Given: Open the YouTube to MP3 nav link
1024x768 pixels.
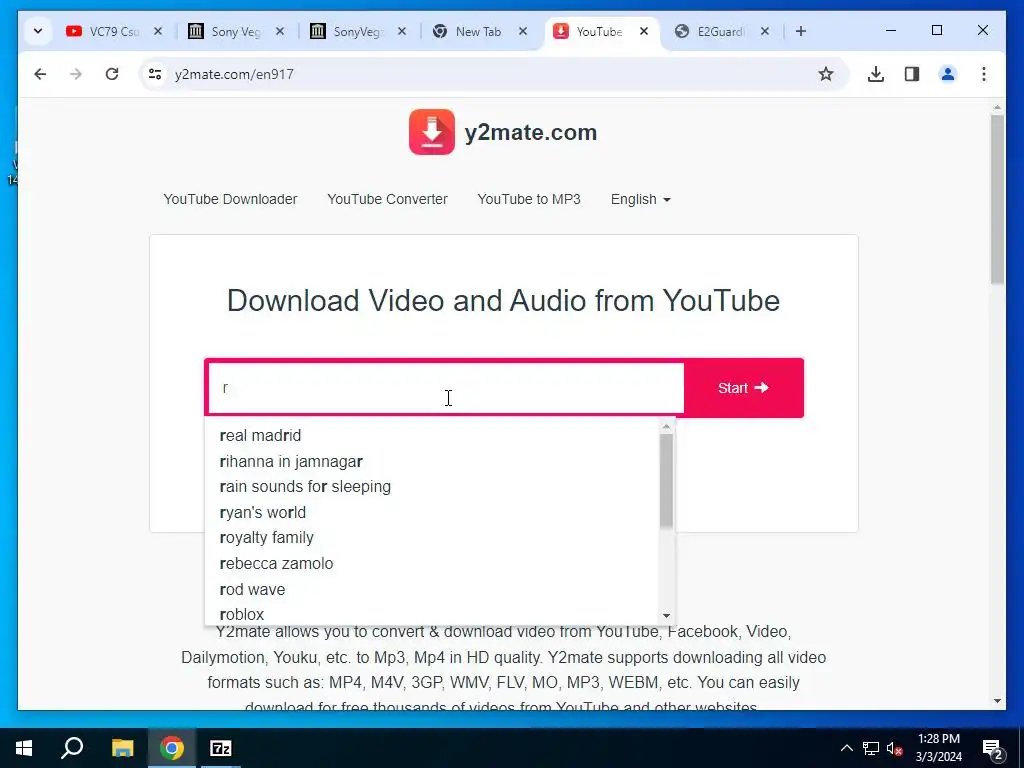Looking at the screenshot, I should coord(529,199).
